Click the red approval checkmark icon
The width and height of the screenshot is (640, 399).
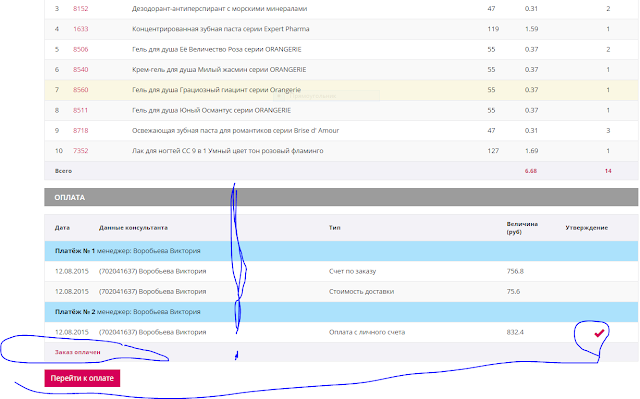599,333
